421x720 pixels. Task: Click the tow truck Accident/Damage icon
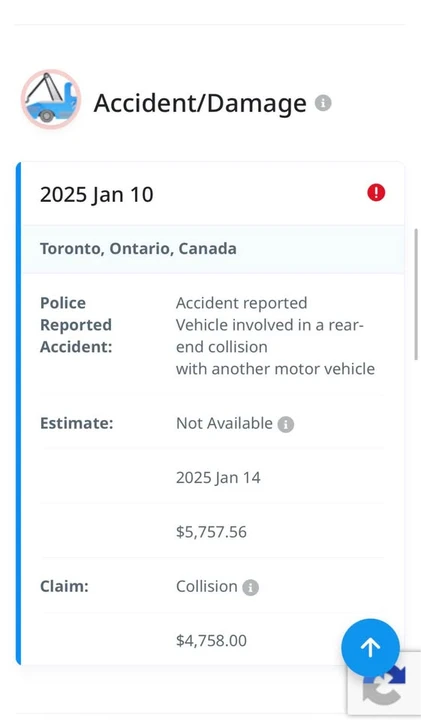click(x=51, y=99)
